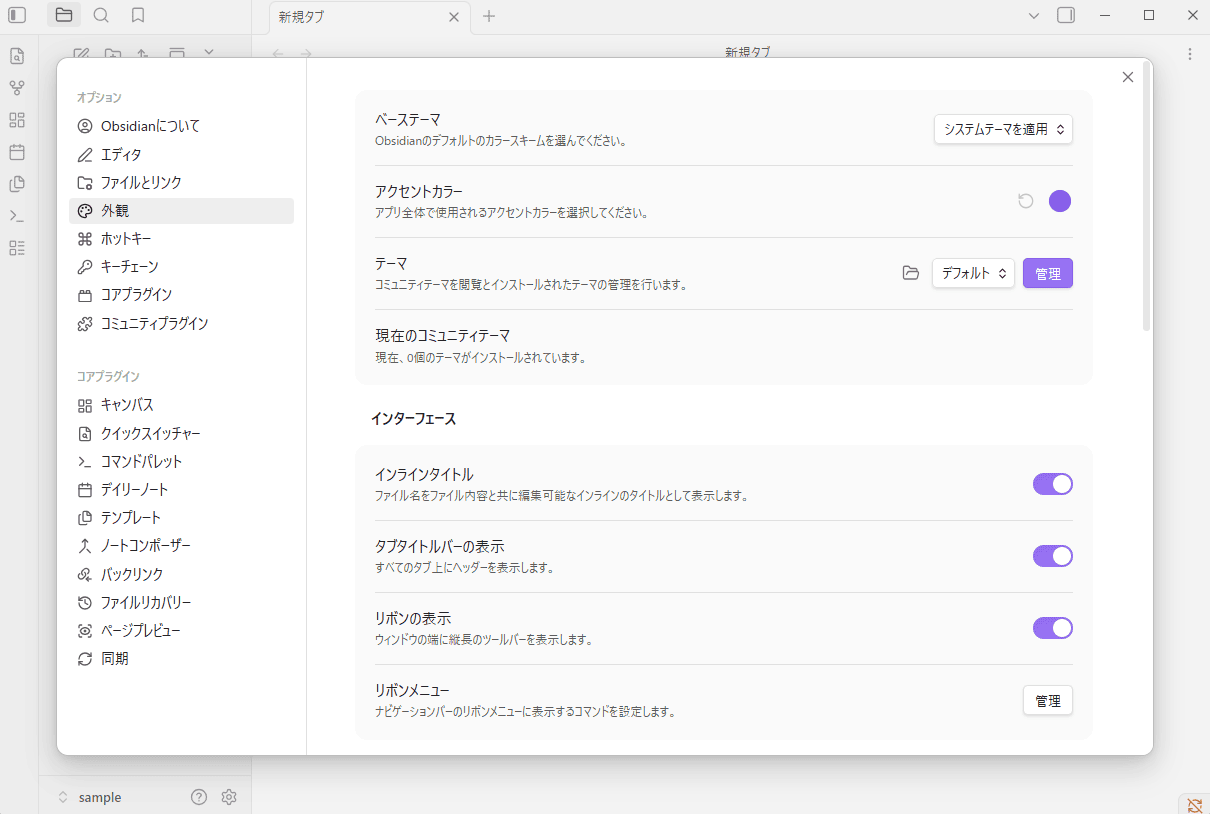Create a new folder in the file explorer
Viewport: 1210px width, 814px height.
click(113, 55)
